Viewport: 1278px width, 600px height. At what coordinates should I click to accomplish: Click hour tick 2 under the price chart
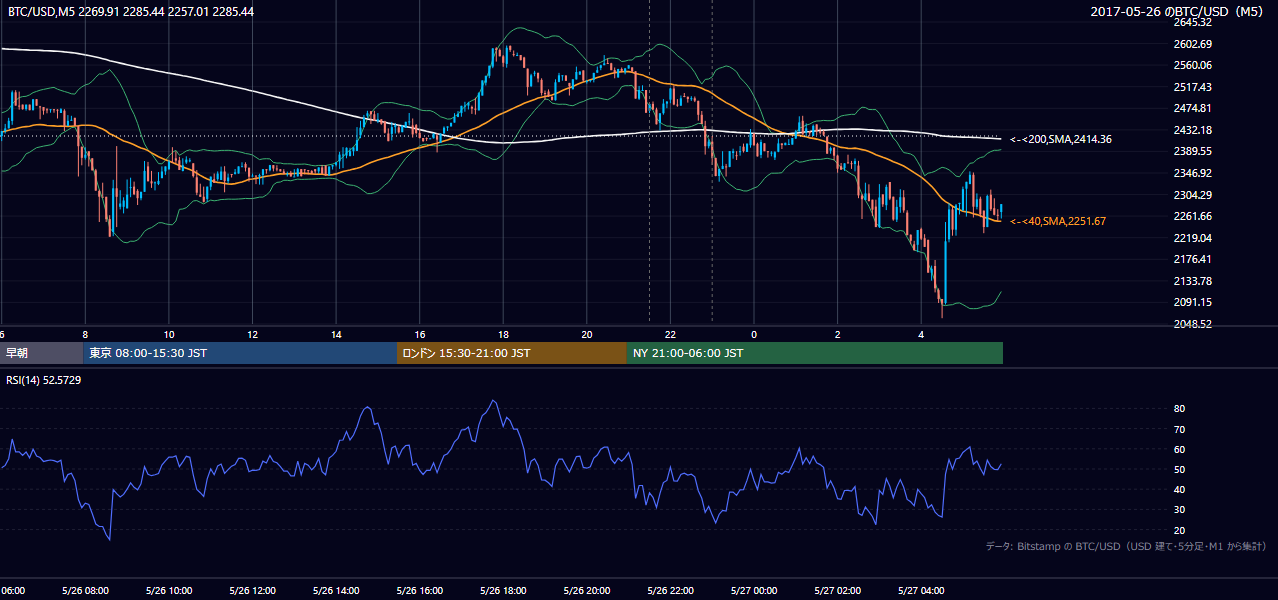click(x=838, y=334)
